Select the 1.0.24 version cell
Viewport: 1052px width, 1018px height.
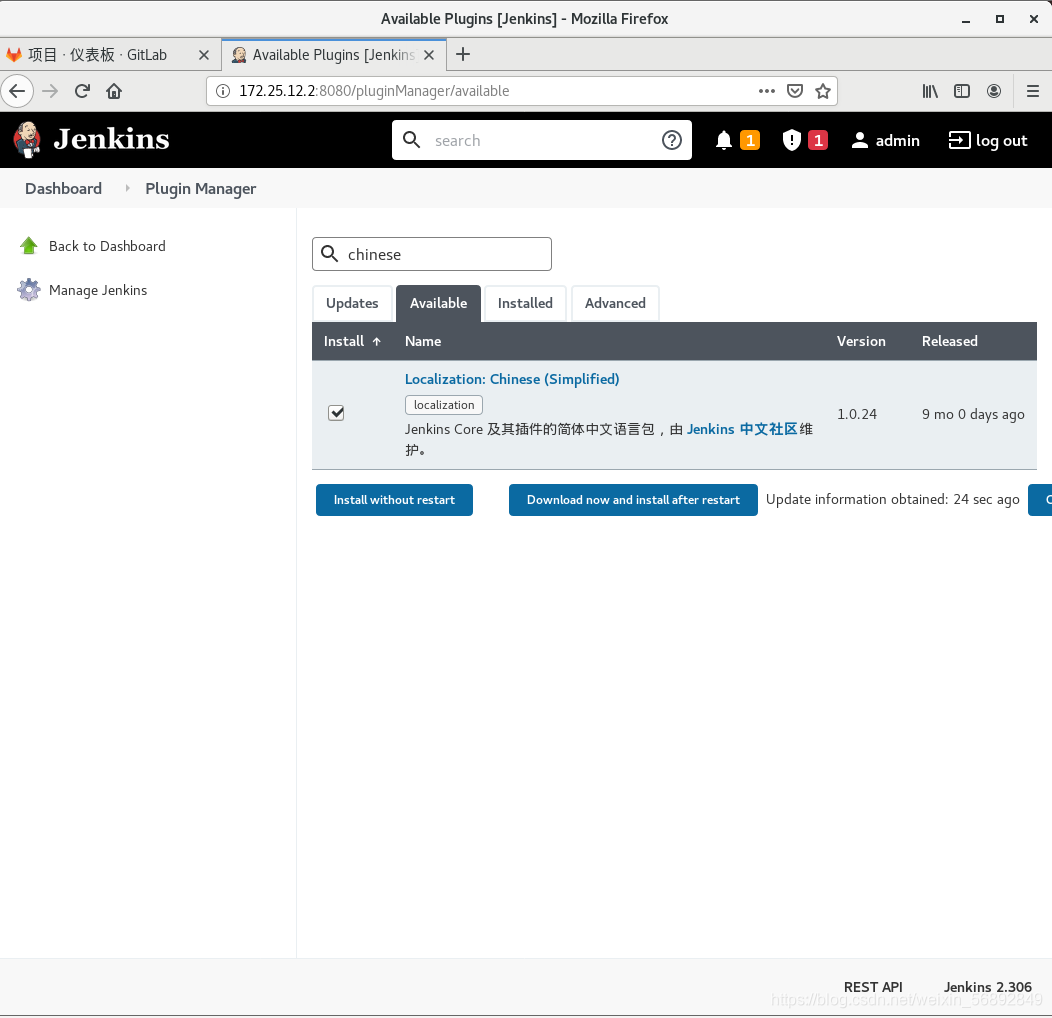pyautogui.click(x=857, y=414)
